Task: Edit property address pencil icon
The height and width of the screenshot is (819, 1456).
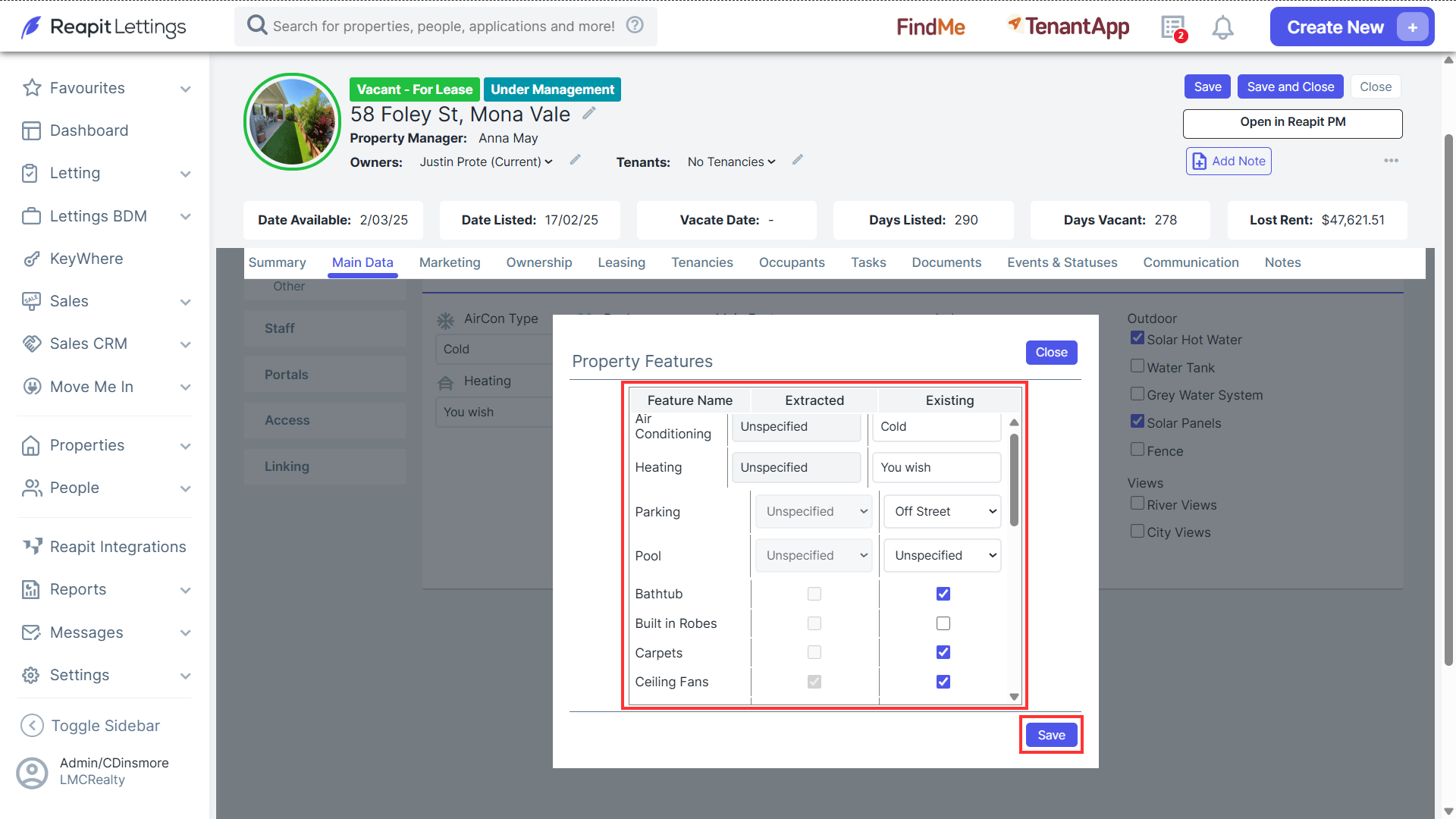Action: [x=589, y=114]
